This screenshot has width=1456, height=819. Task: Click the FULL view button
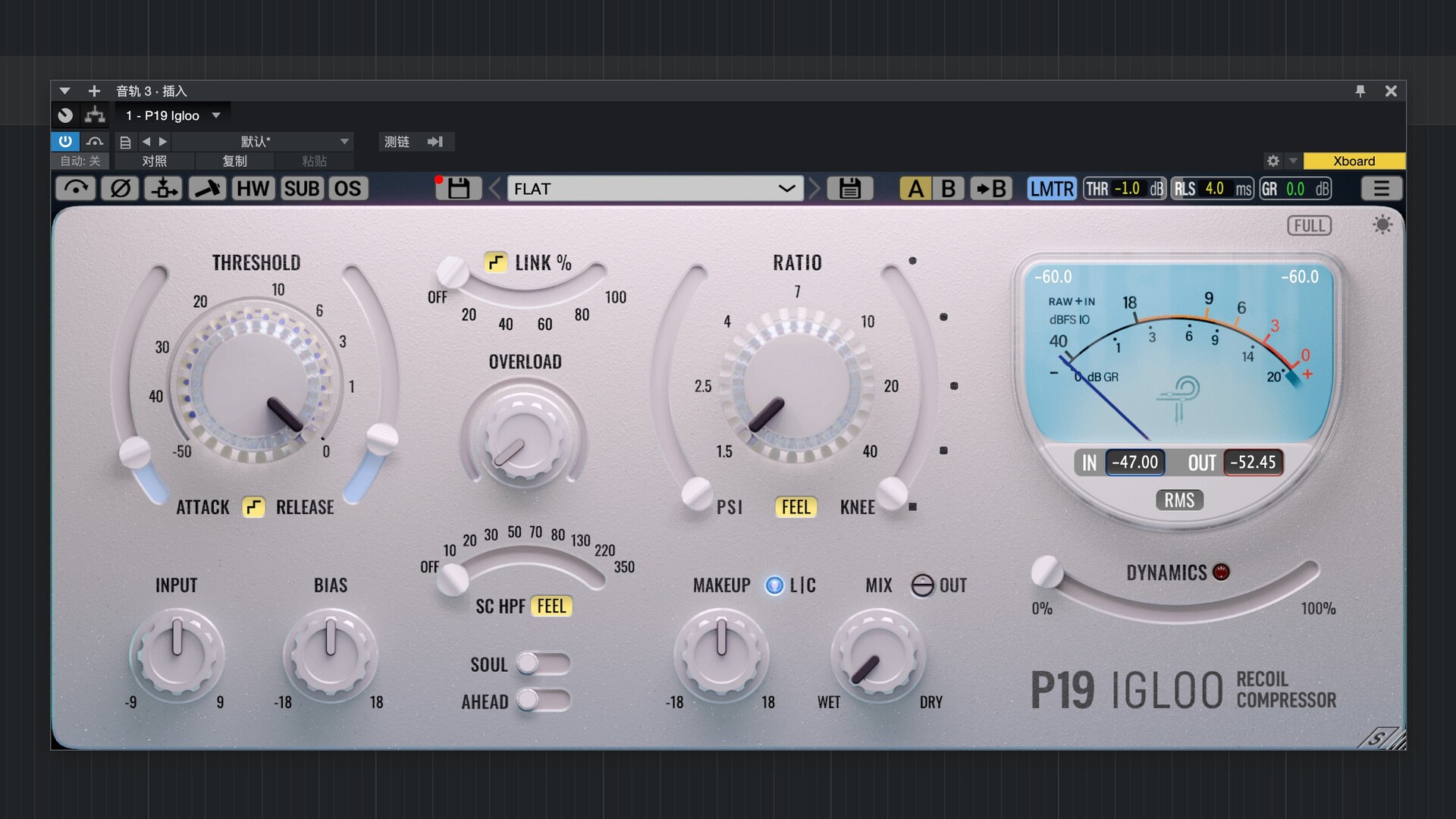1309,226
